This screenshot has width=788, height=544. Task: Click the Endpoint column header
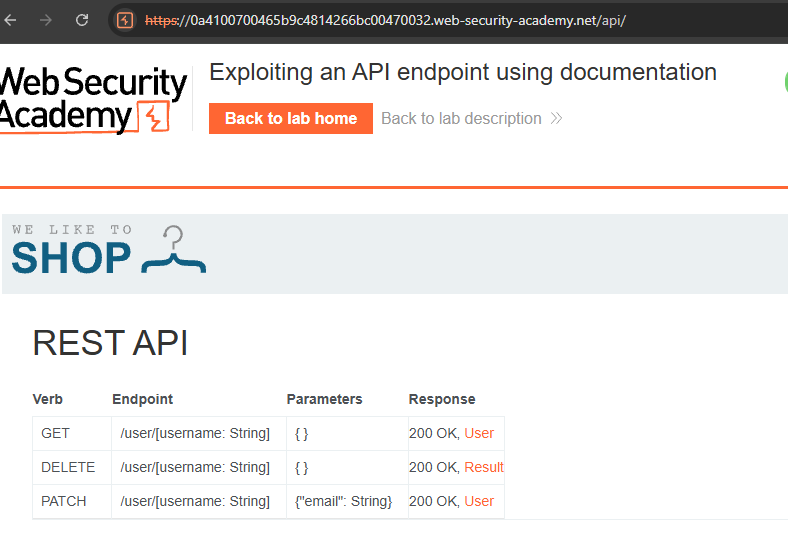point(142,399)
